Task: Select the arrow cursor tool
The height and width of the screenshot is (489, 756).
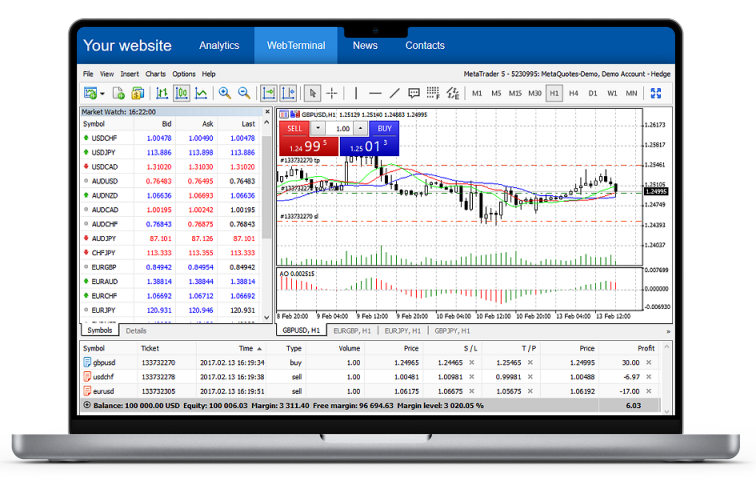Action: (x=312, y=93)
